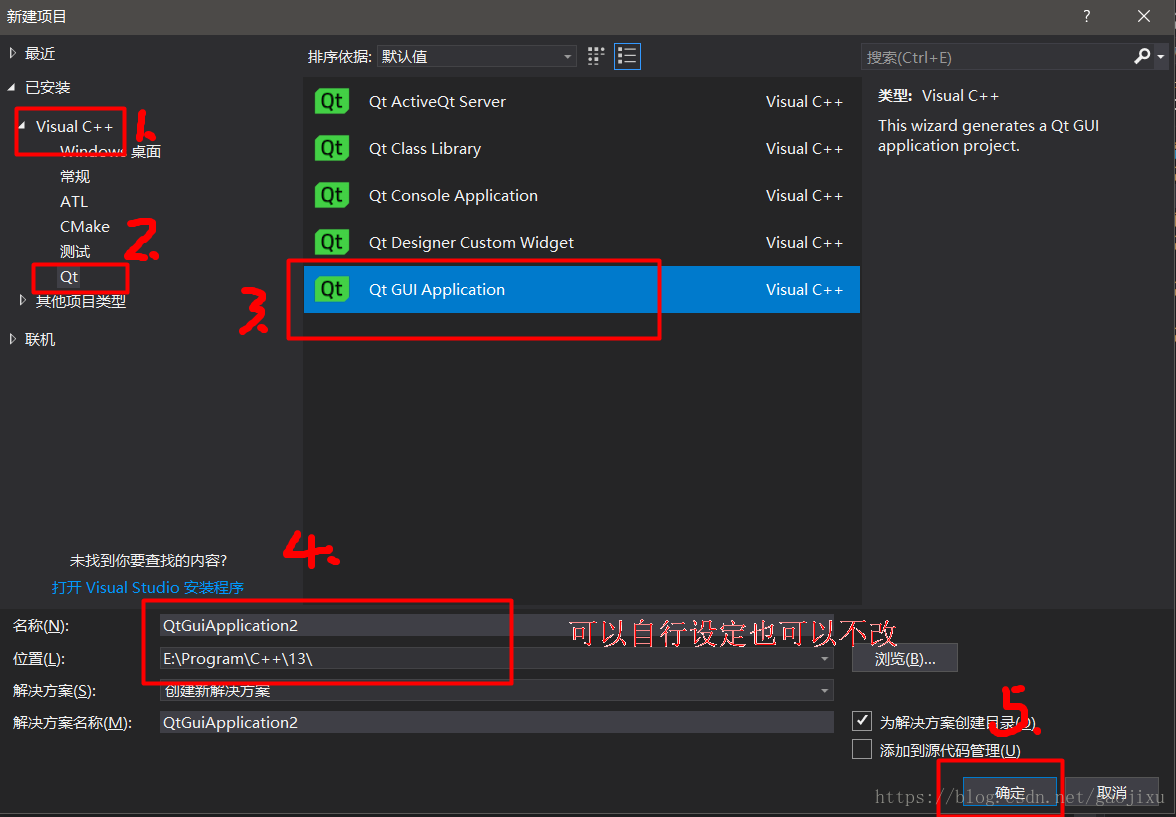1176x817 pixels.
Task: Open the help question mark button
Action: click(x=1087, y=17)
